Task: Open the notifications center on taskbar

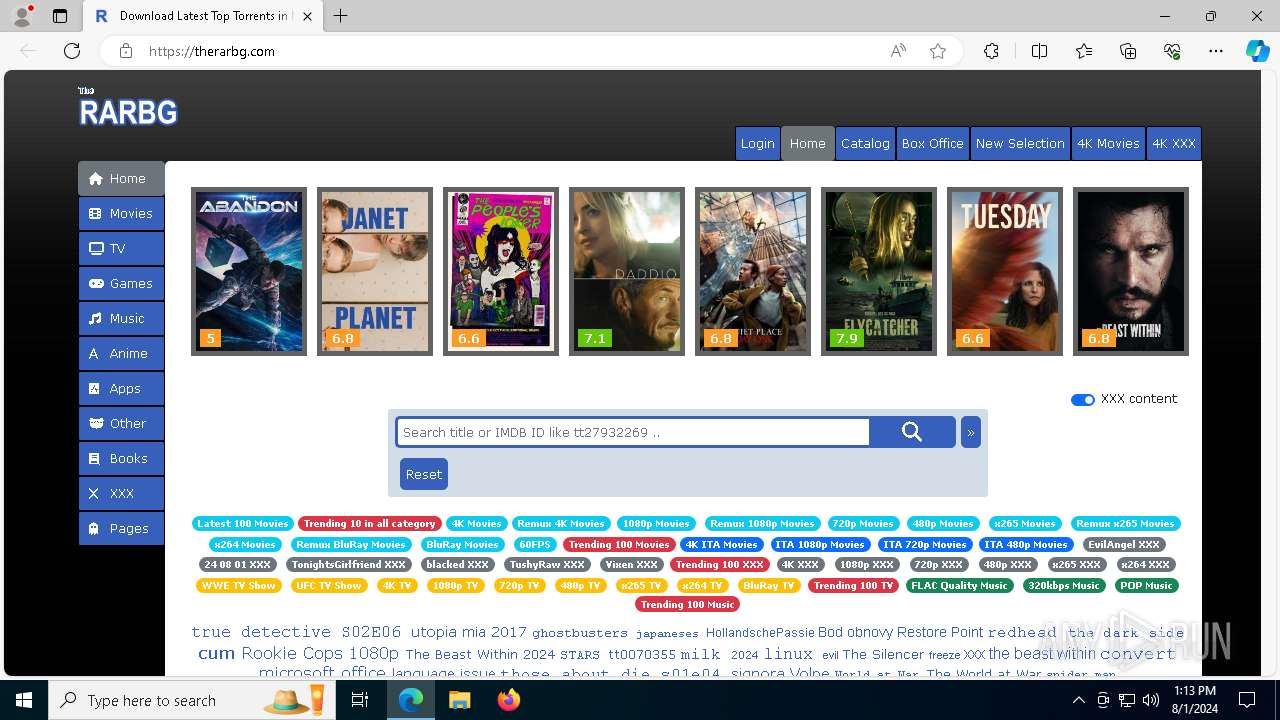Action: click(1247, 700)
